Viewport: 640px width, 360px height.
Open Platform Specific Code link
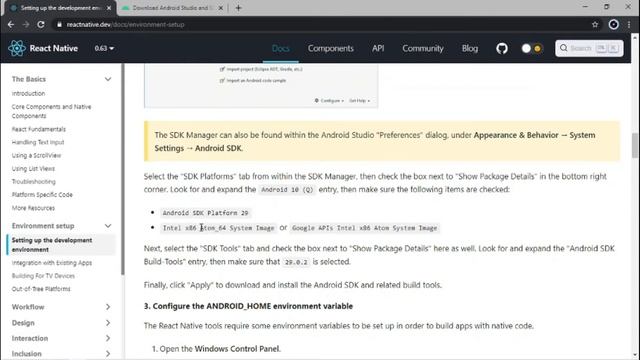pos(42,195)
